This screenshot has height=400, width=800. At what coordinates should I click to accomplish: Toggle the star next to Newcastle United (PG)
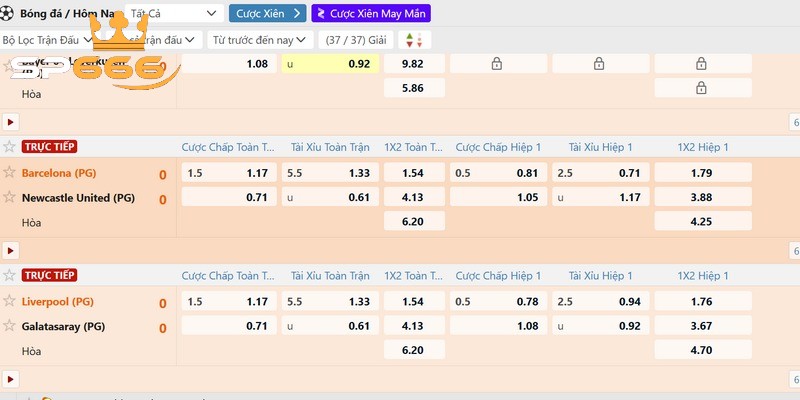(11, 198)
